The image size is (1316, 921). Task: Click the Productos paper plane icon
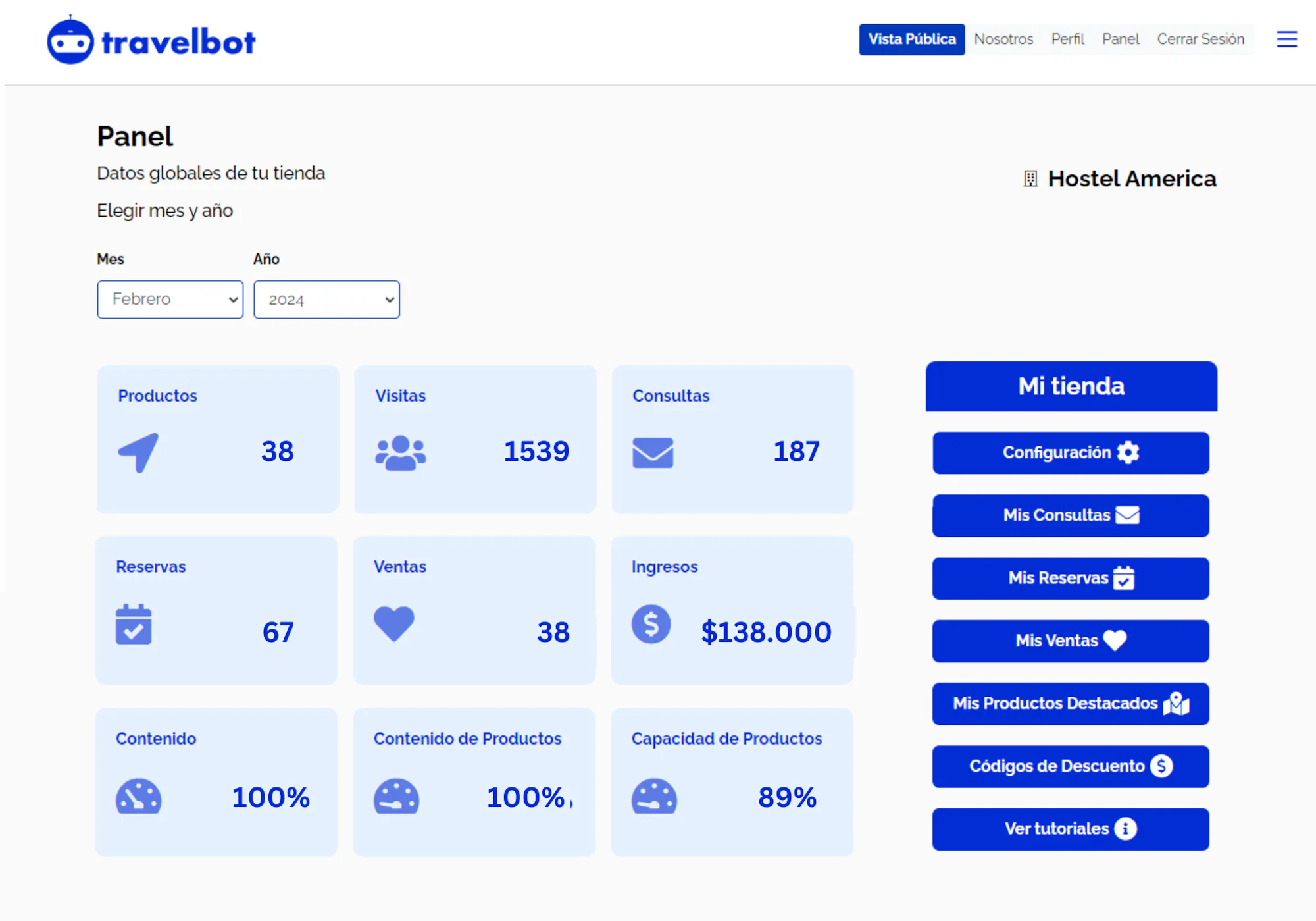(x=139, y=452)
